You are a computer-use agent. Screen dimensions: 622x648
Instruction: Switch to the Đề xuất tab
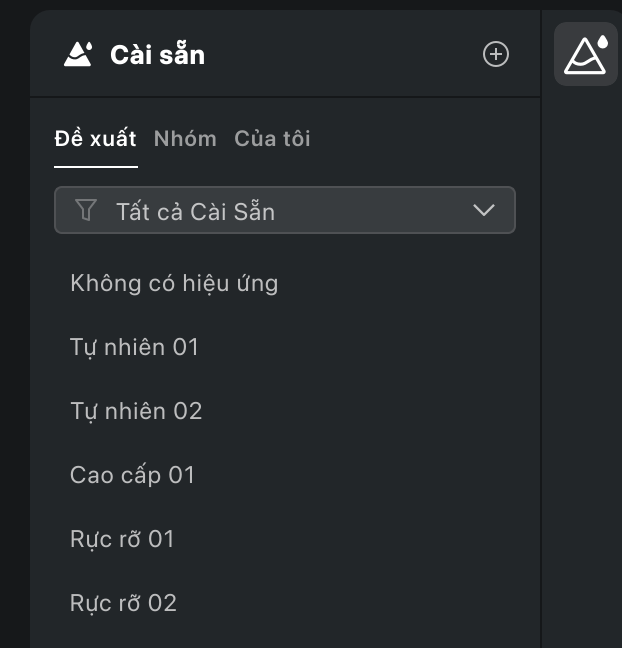(x=95, y=138)
